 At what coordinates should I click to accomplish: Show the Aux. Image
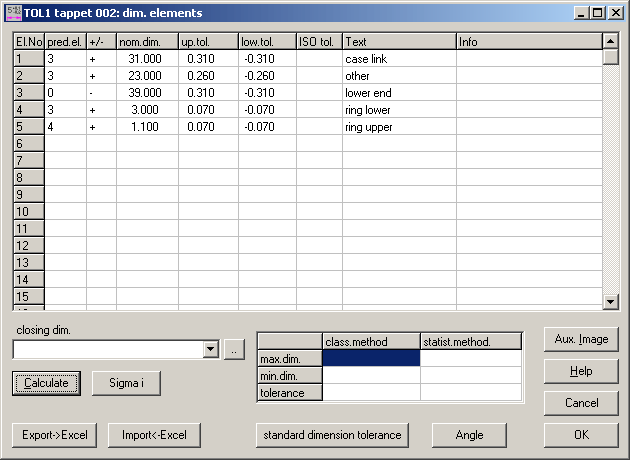pyautogui.click(x=581, y=339)
